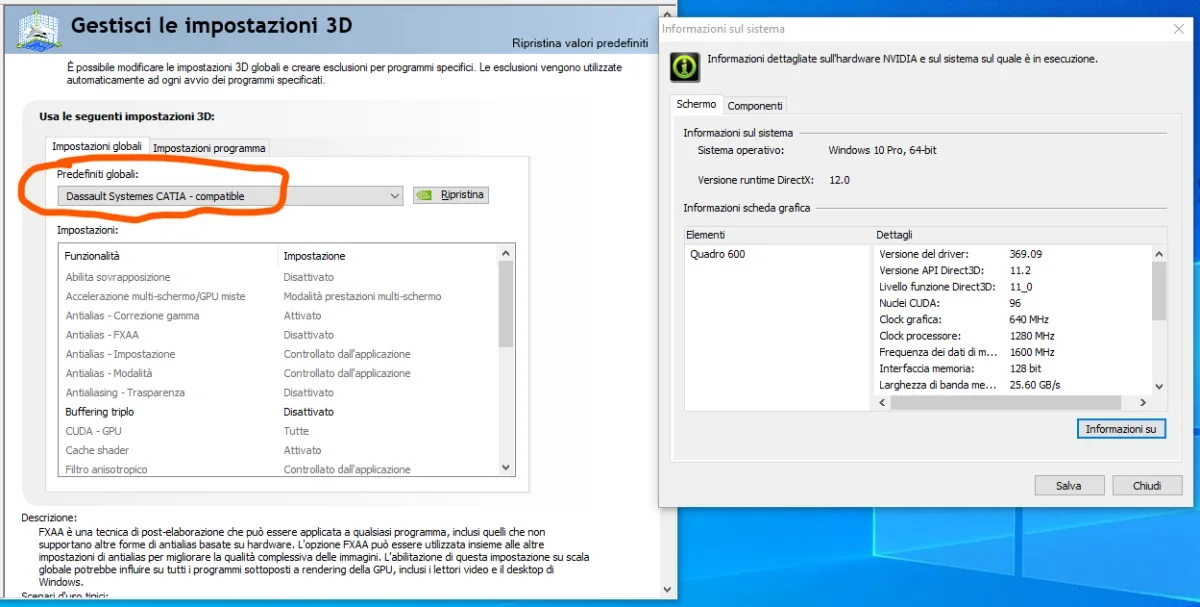
Task: Select Antialias - Impostazione row
Action: pyautogui.click(x=278, y=354)
